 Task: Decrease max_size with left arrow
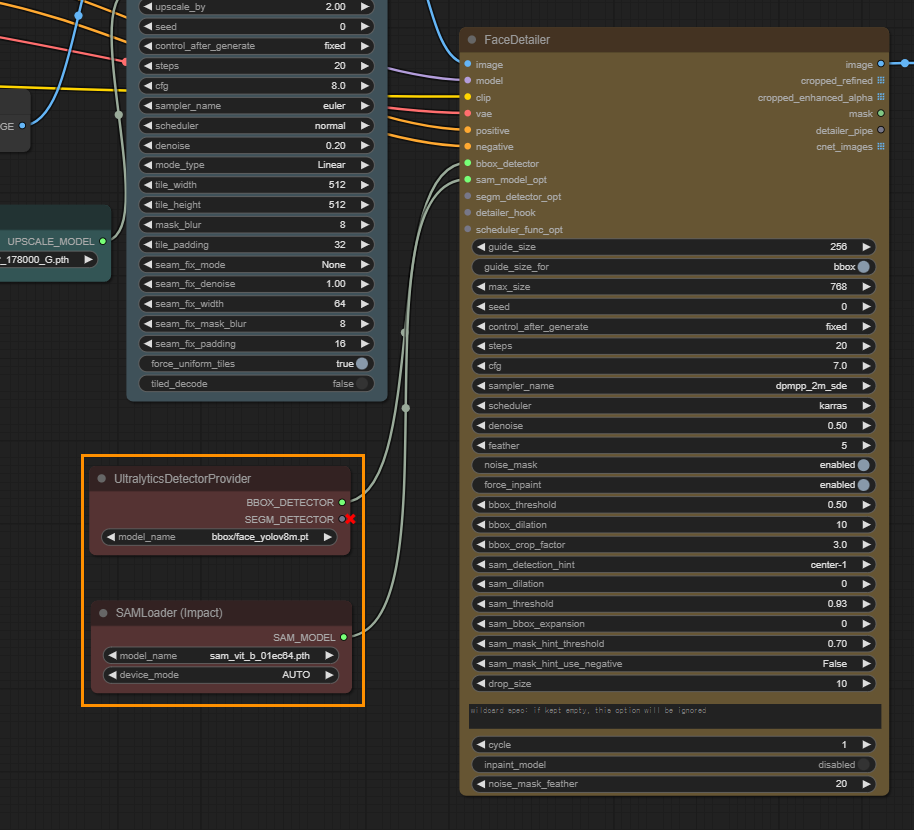pos(481,287)
